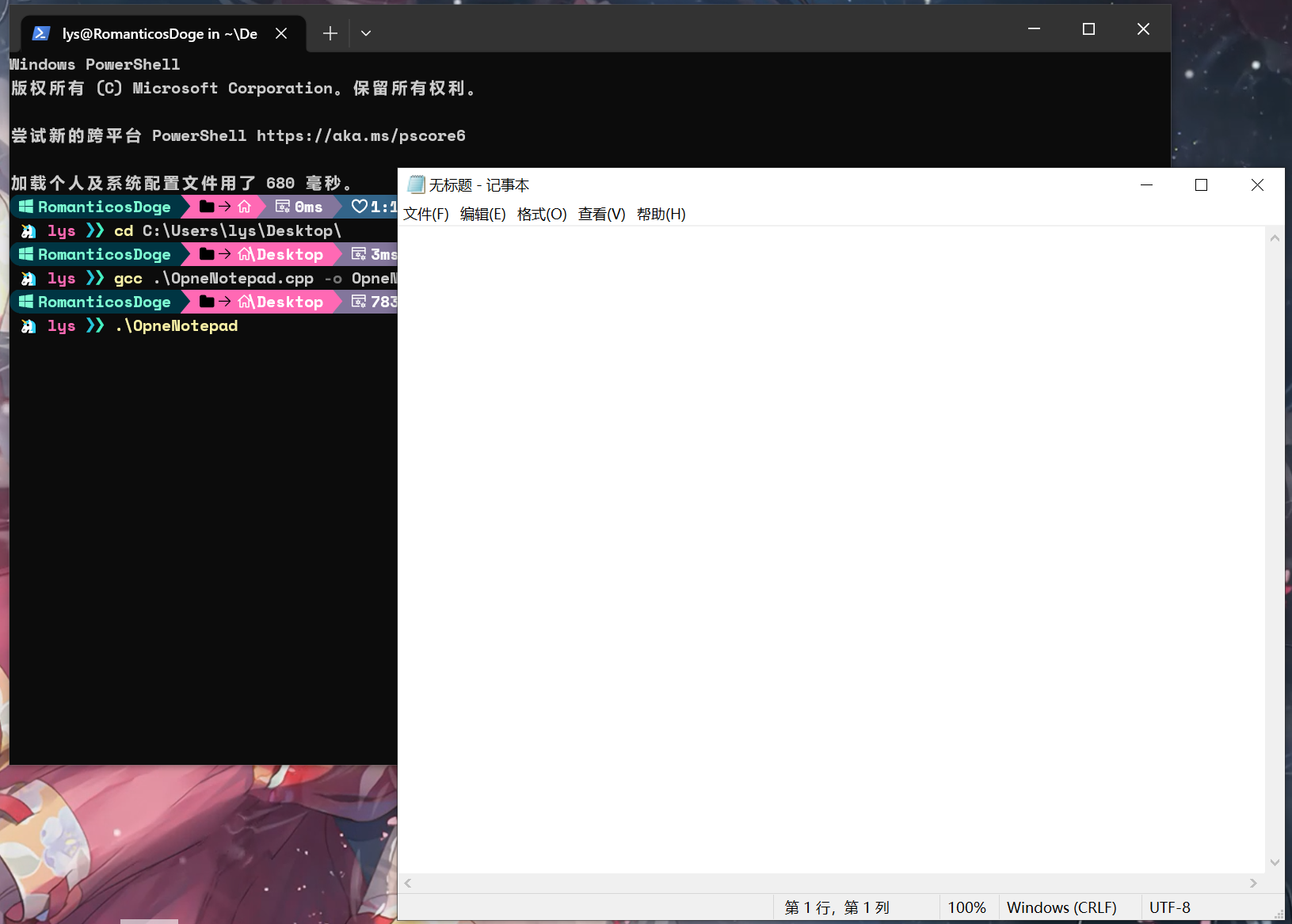Viewport: 1292px width, 924px height.
Task: Click the 3ms execution time segment
Action: pyautogui.click(x=374, y=254)
